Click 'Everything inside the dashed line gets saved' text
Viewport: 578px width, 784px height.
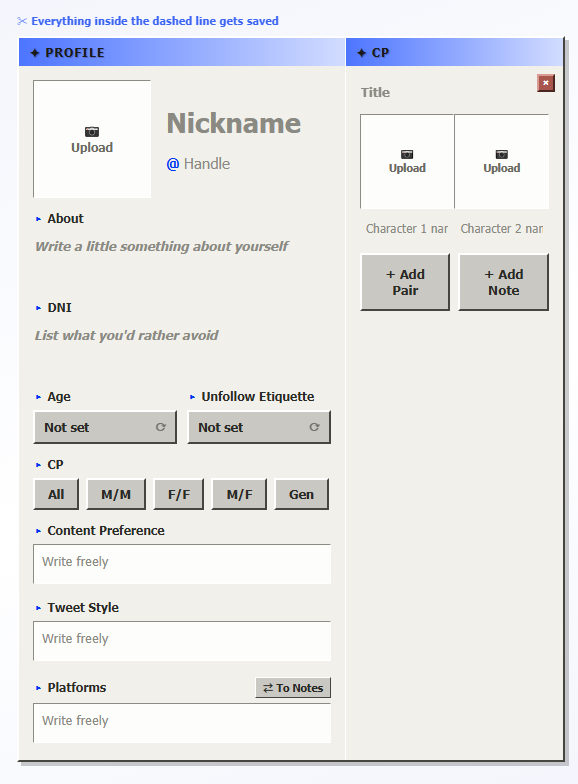point(155,21)
